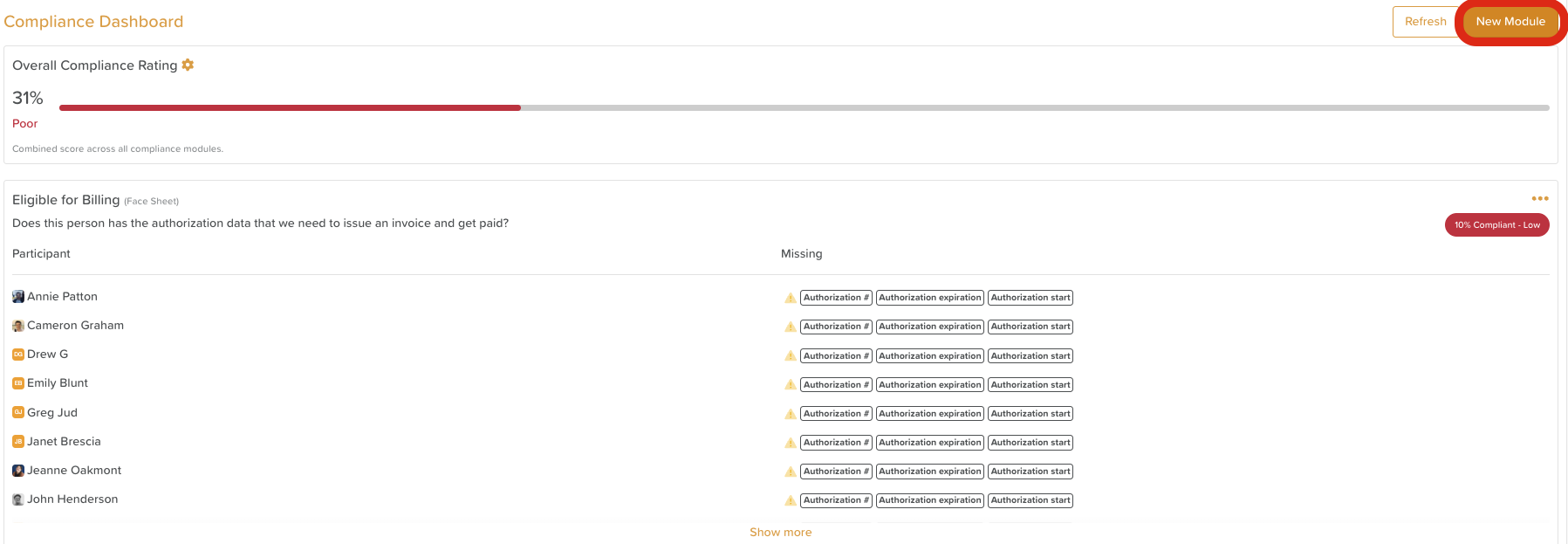Open Jeanne Oakmont participant name
Screen dimensions: 1568x544
point(74,471)
